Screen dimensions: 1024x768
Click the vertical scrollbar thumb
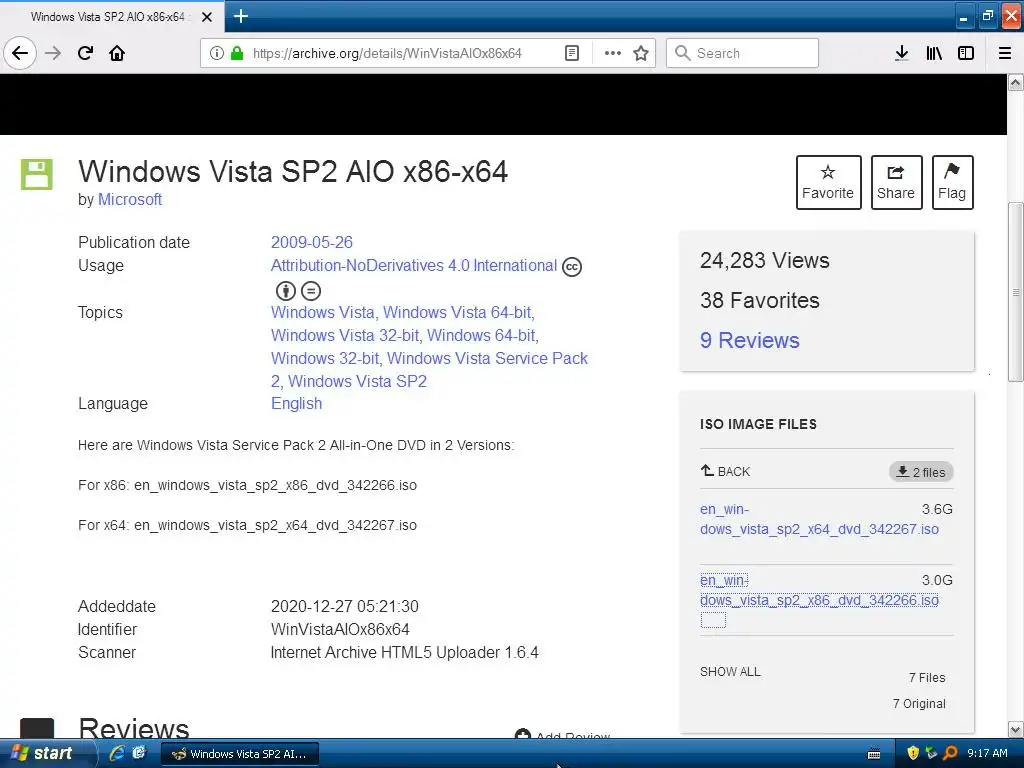1016,292
